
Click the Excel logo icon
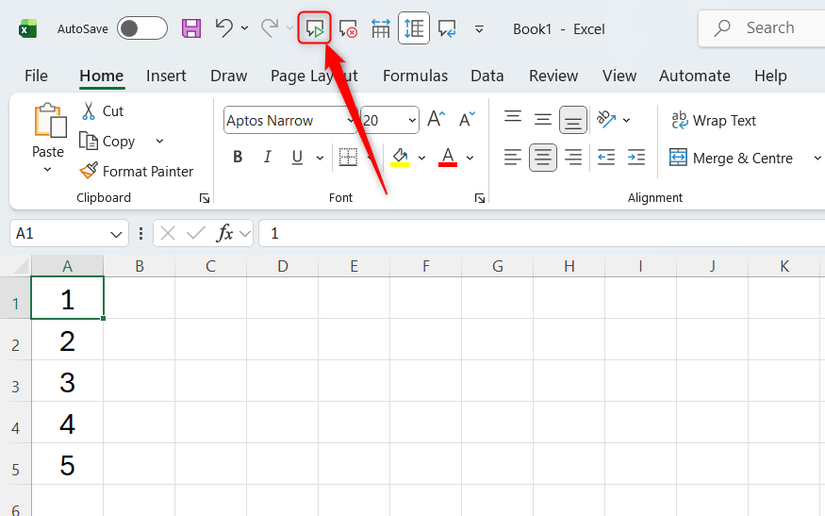pos(27,29)
